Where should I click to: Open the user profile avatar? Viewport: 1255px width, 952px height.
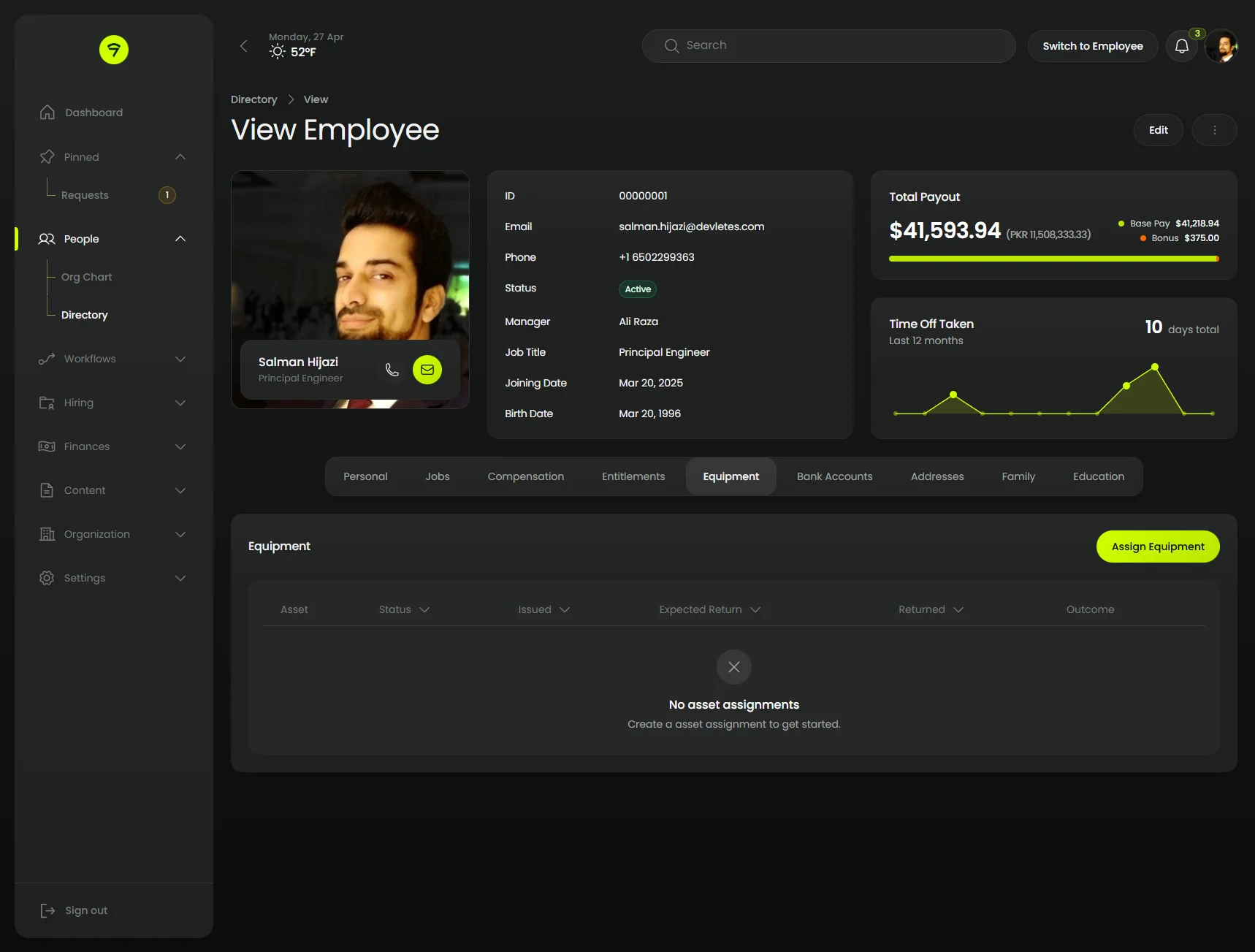pyautogui.click(x=1221, y=46)
